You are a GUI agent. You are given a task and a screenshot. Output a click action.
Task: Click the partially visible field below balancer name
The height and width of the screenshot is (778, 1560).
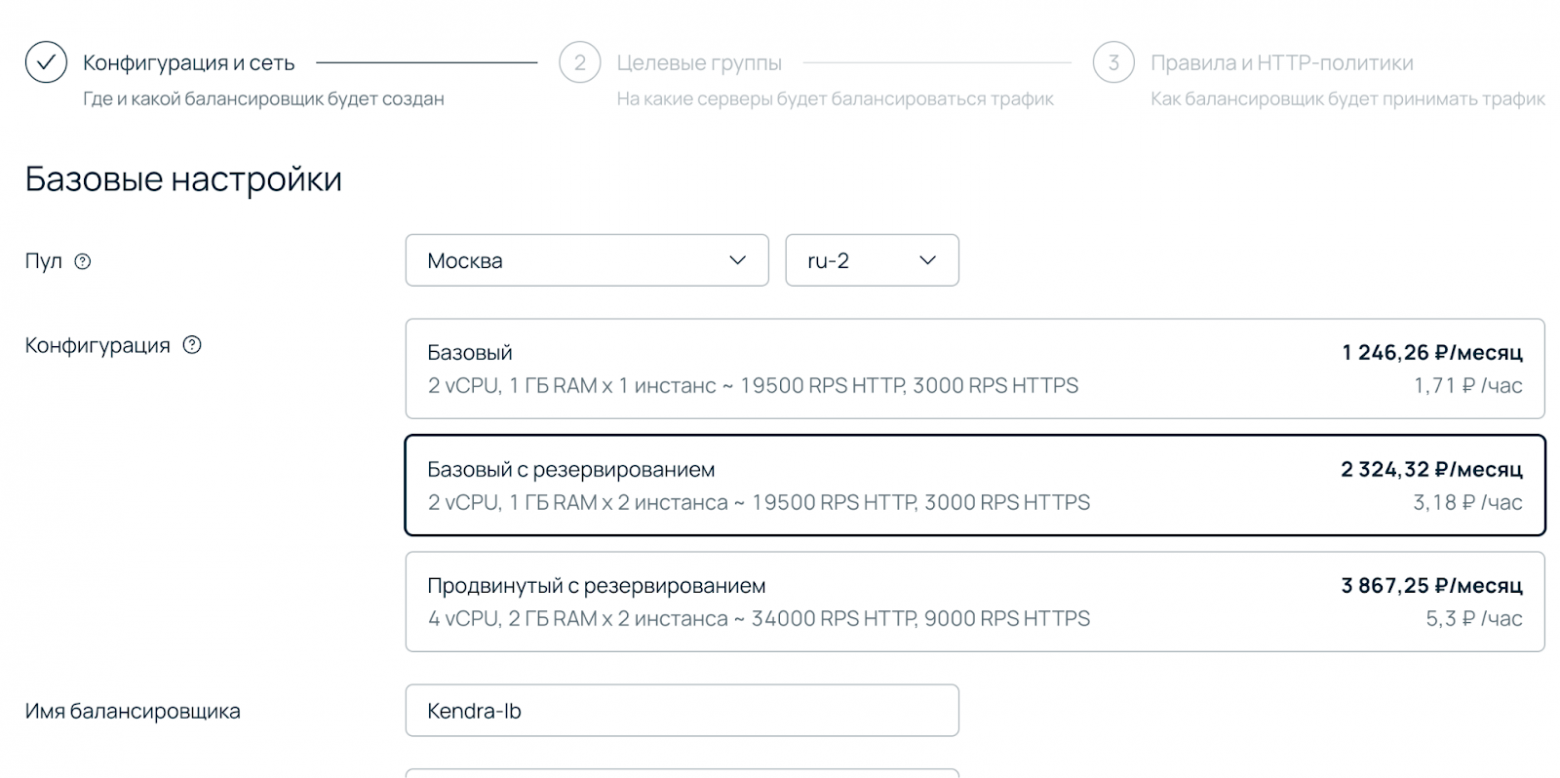(x=683, y=772)
